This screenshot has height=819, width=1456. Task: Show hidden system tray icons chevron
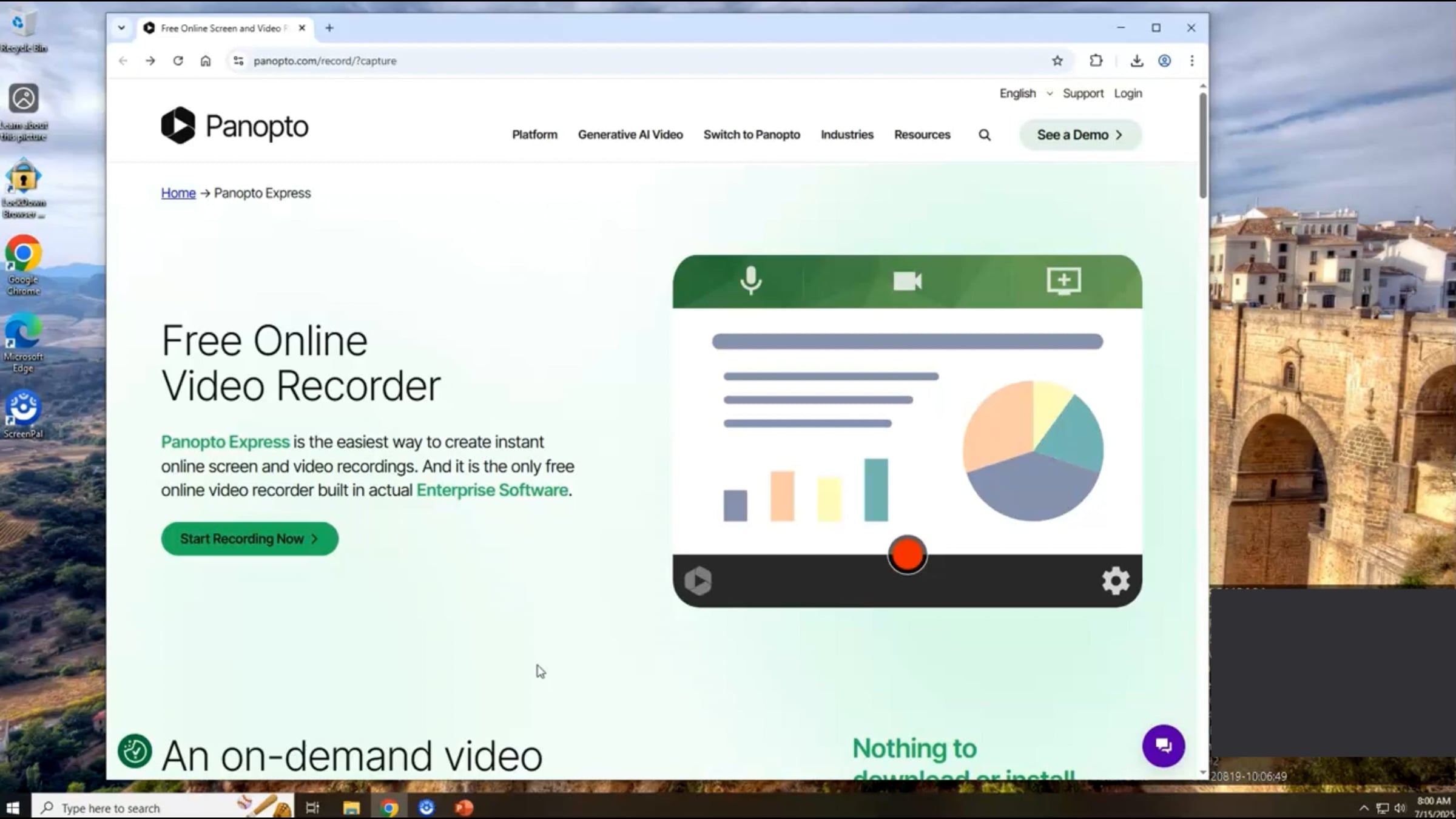[x=1364, y=807]
